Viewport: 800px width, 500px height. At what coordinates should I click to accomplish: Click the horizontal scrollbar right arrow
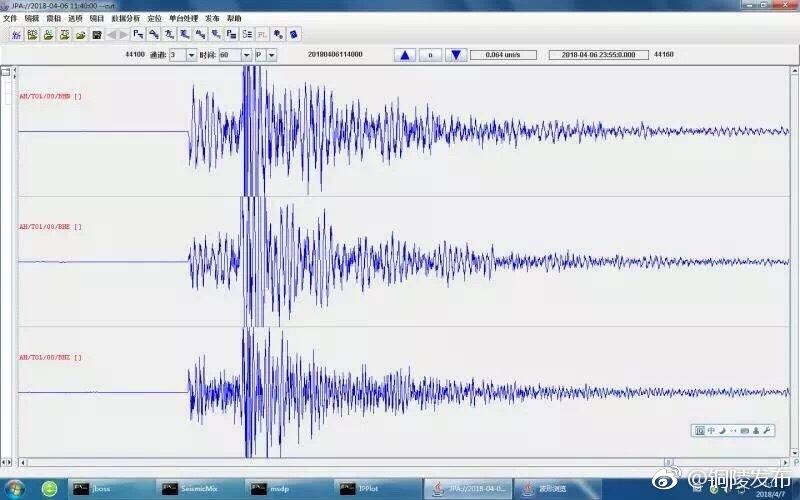coord(785,462)
